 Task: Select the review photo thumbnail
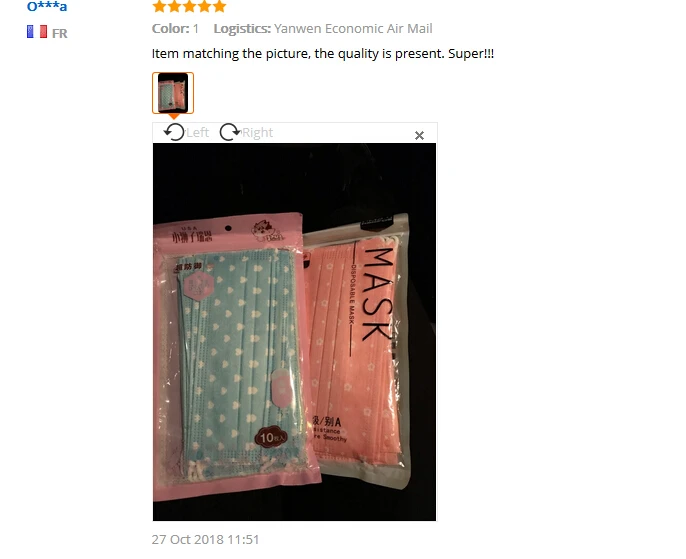tap(173, 93)
